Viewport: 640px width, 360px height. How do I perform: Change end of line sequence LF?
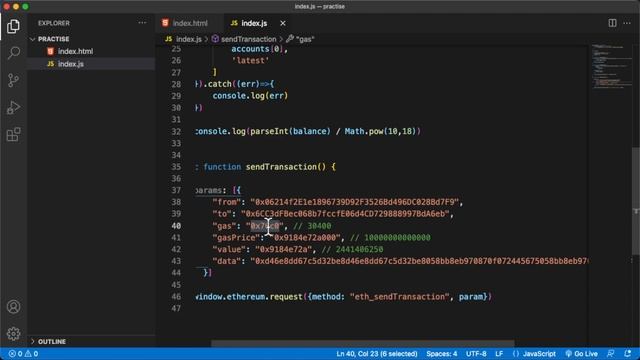click(499, 354)
